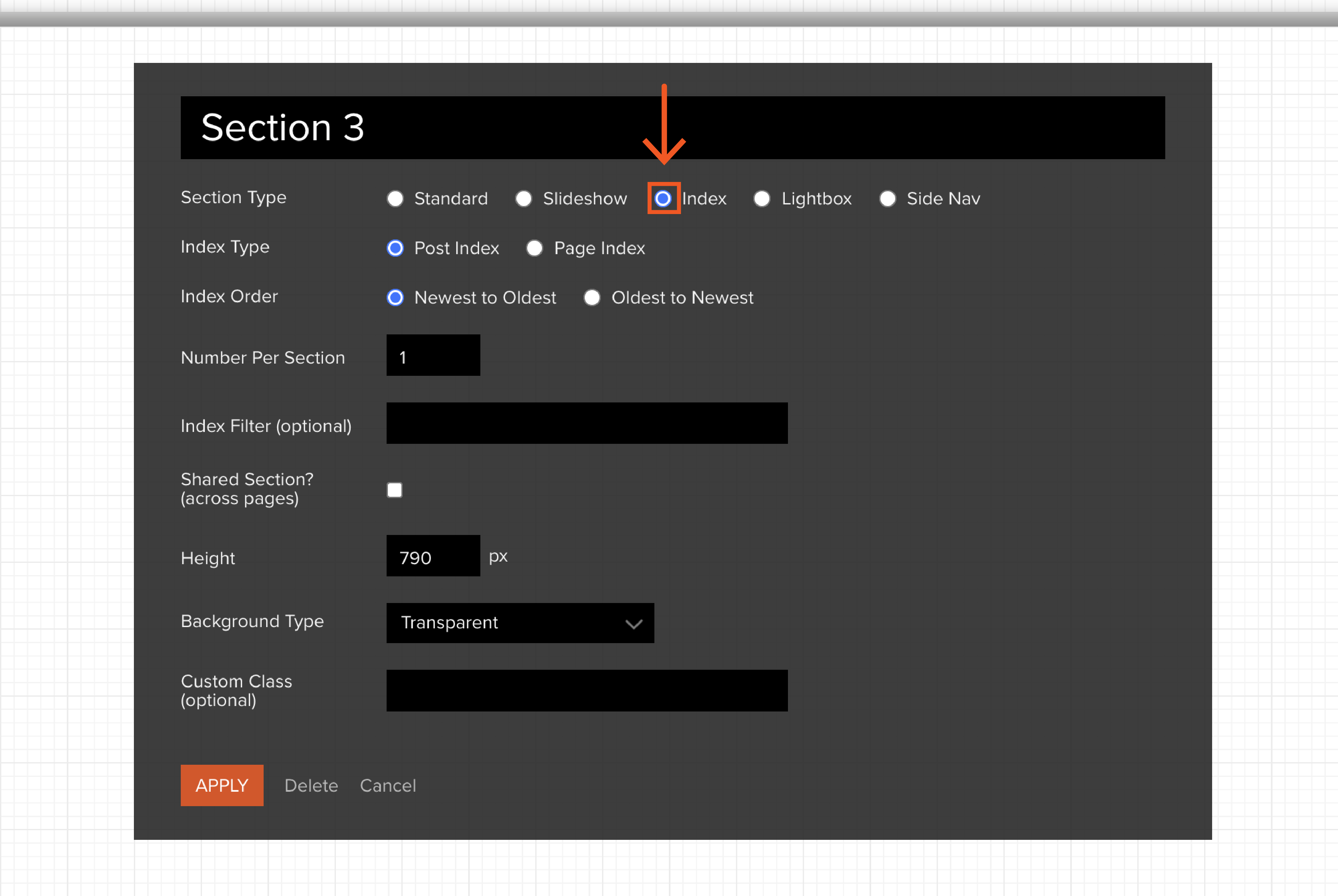1338x896 pixels.
Task: Select the Standard section type radio
Action: coord(395,198)
